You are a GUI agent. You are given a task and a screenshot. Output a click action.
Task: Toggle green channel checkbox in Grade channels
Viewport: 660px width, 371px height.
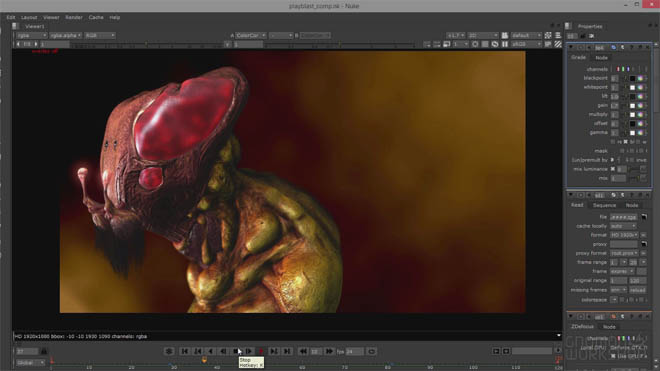click(623, 69)
